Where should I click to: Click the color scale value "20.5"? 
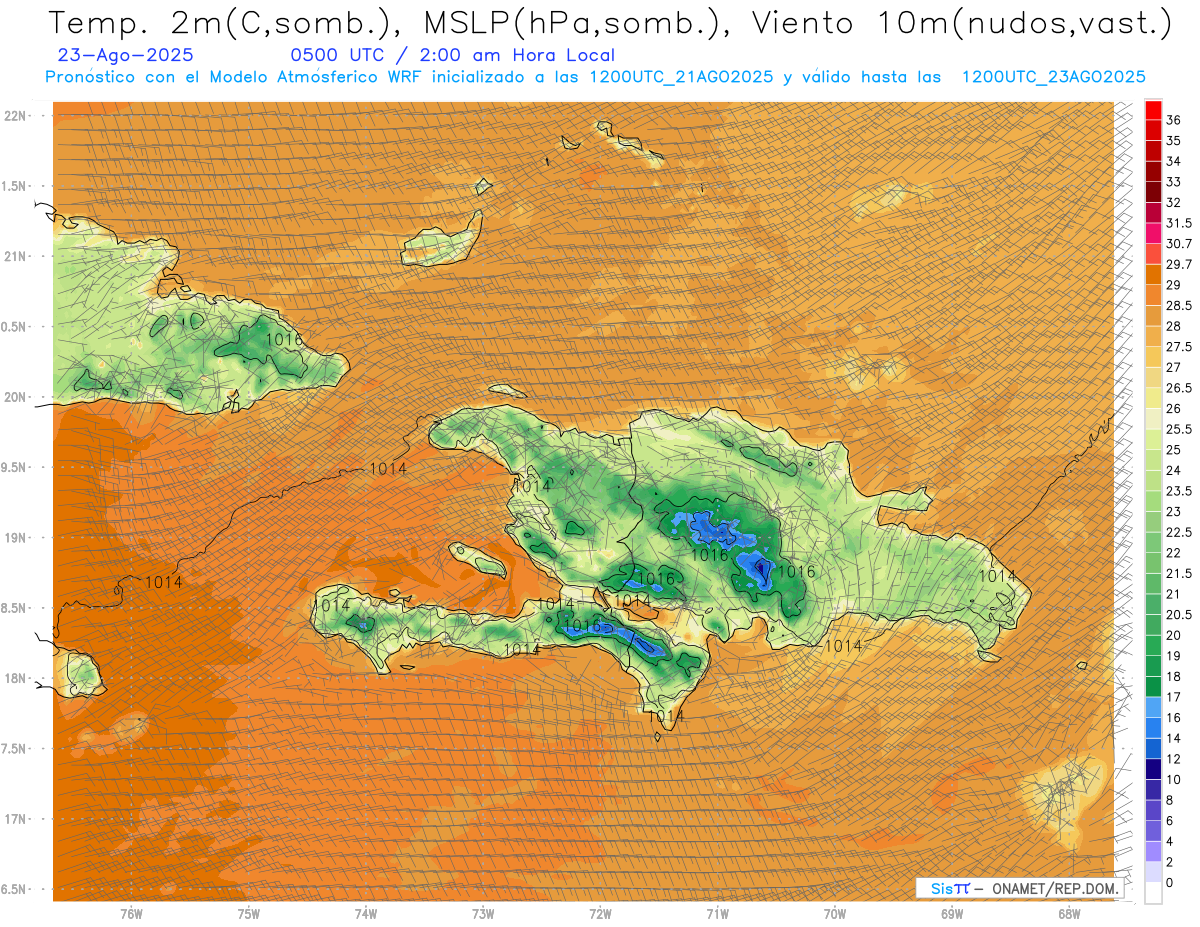(x=1179, y=615)
